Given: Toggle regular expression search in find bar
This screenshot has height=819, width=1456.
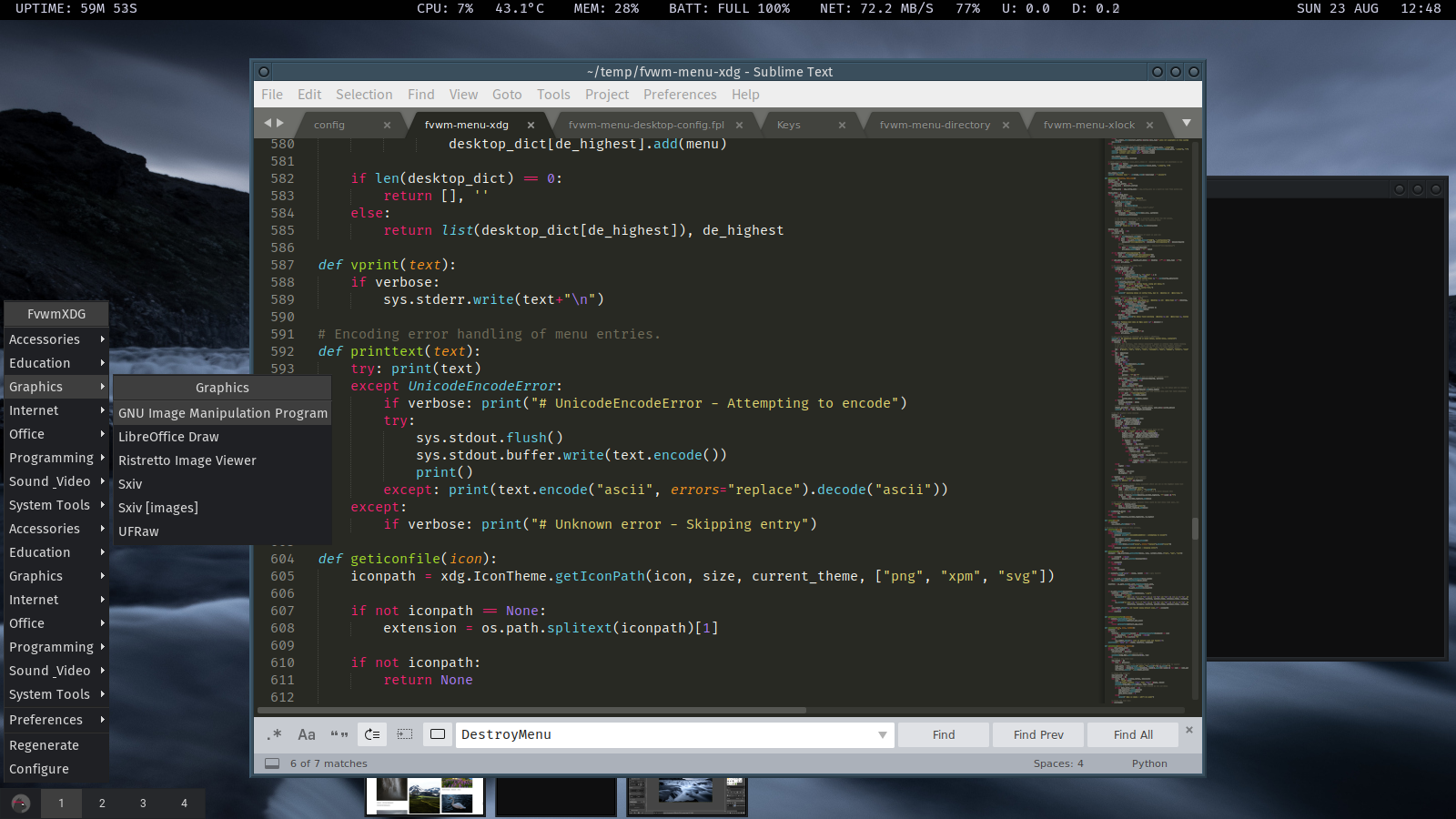Looking at the screenshot, I should click(x=274, y=734).
